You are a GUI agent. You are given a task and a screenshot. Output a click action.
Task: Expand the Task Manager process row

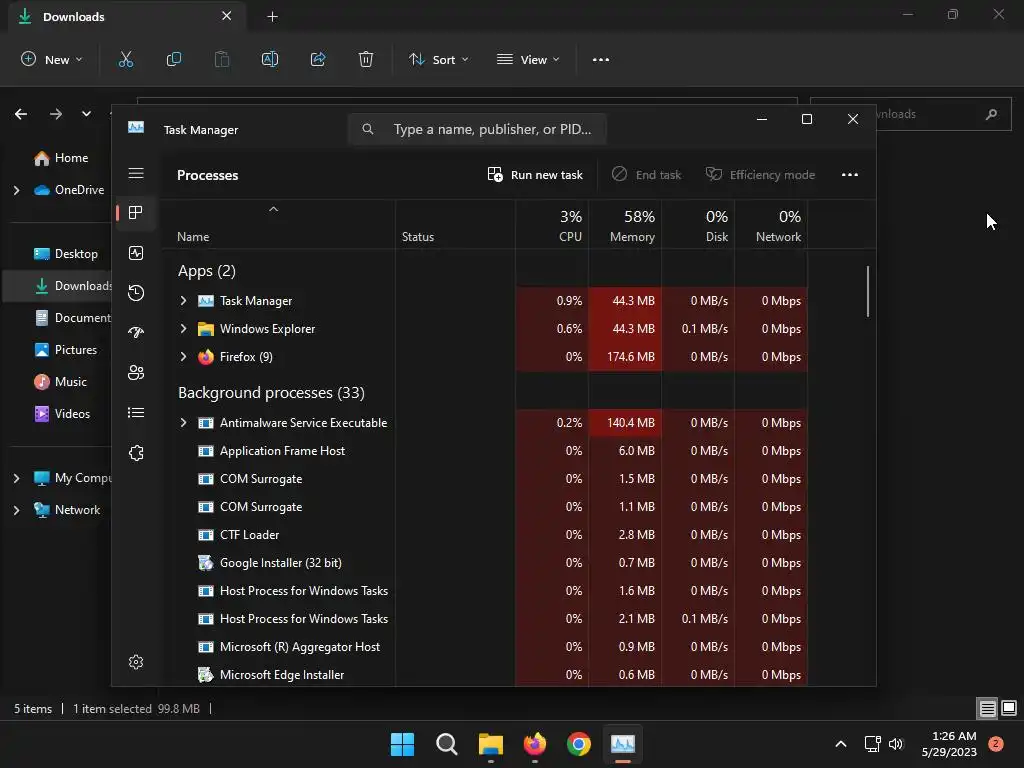184,300
